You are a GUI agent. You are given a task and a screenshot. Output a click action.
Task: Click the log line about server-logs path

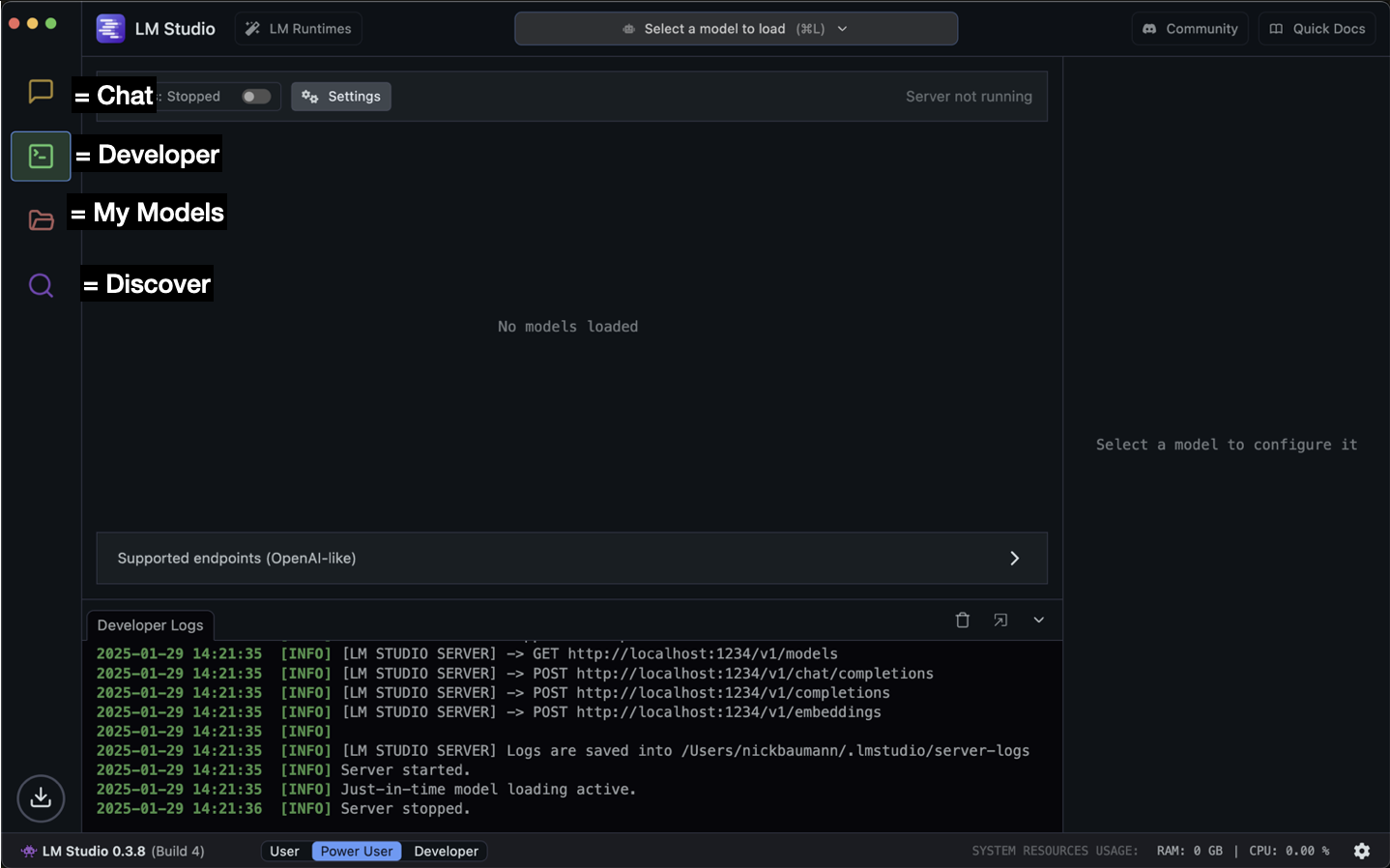(563, 751)
